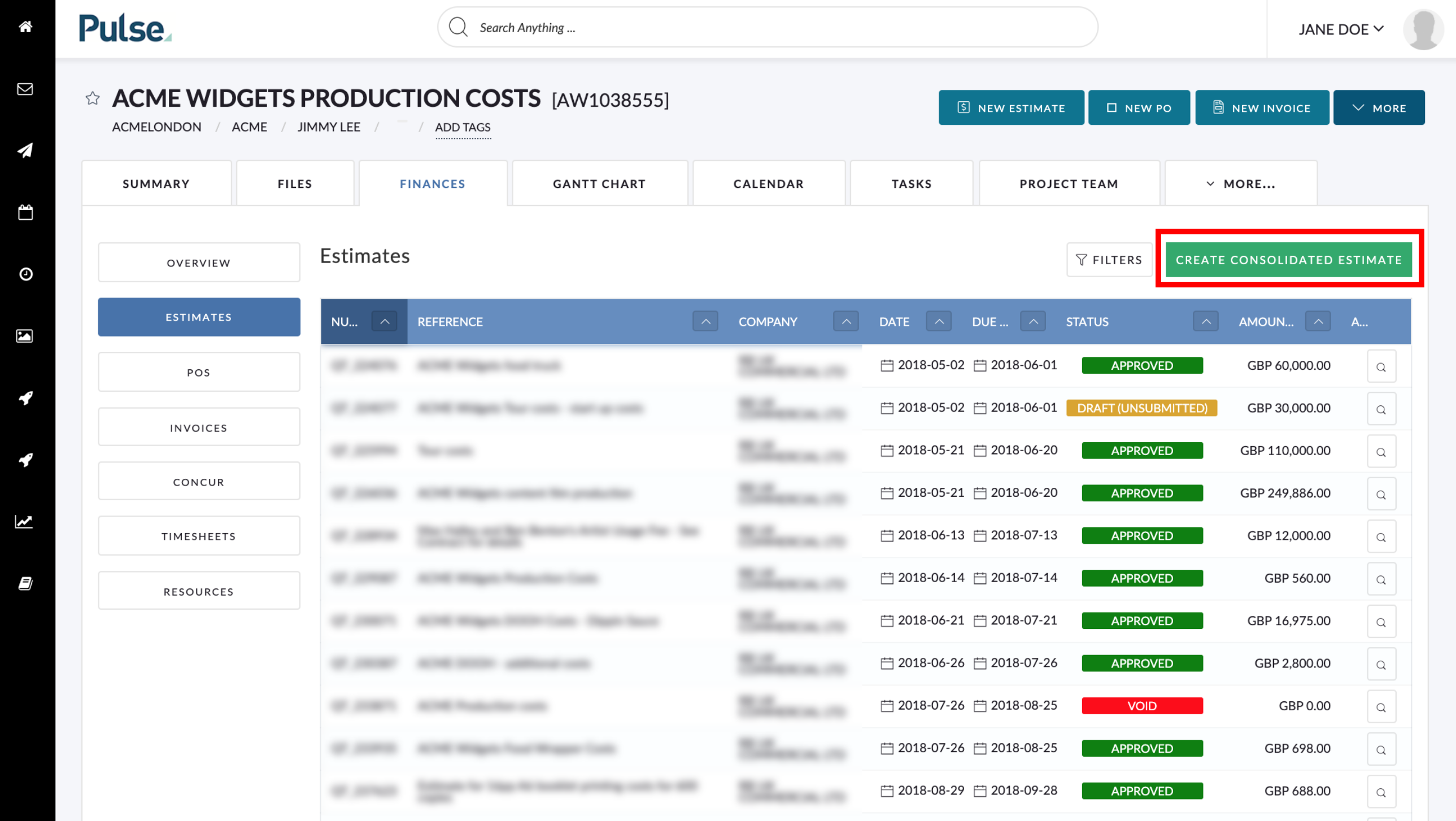
Task: Open the Gantt Chart tab
Action: pos(600,184)
